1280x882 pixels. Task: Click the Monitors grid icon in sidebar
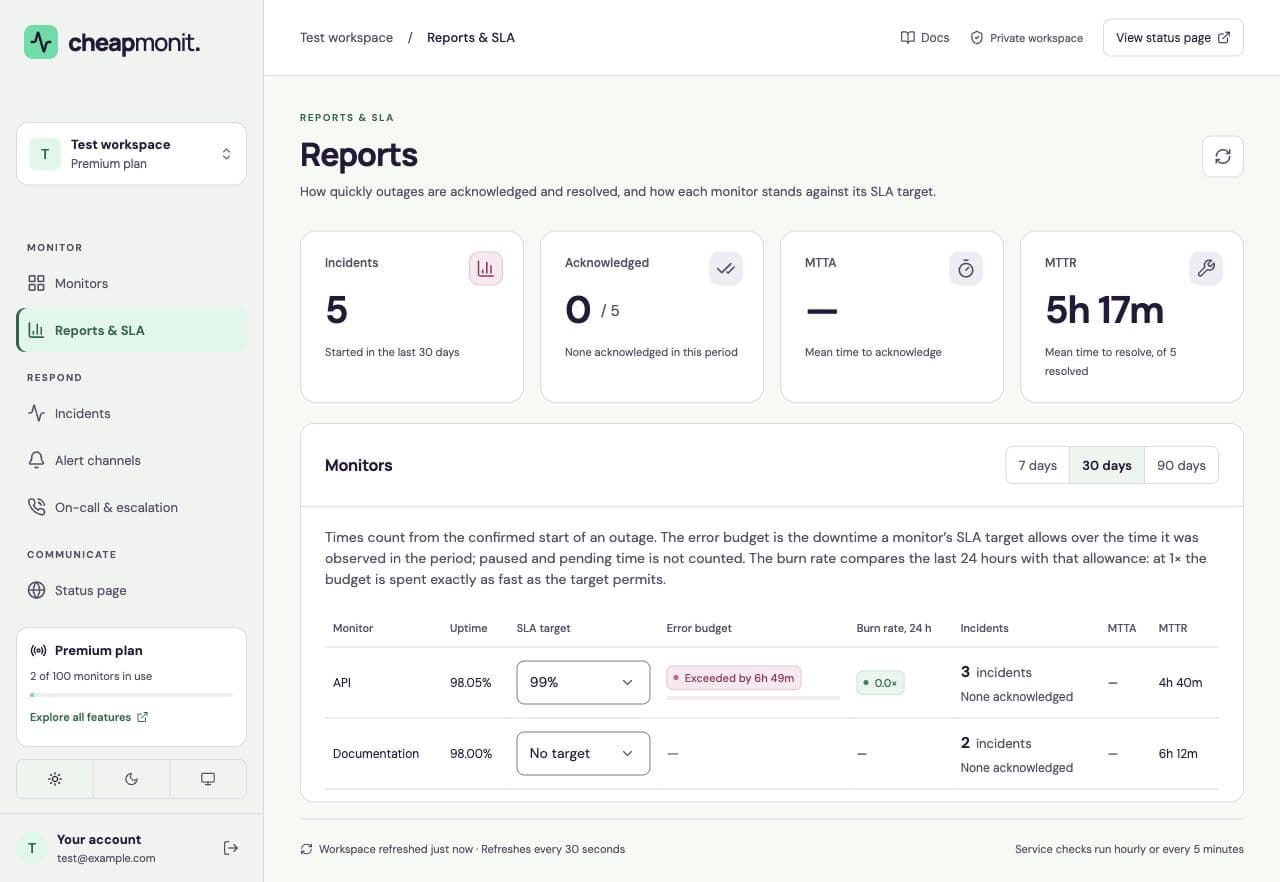(37, 283)
